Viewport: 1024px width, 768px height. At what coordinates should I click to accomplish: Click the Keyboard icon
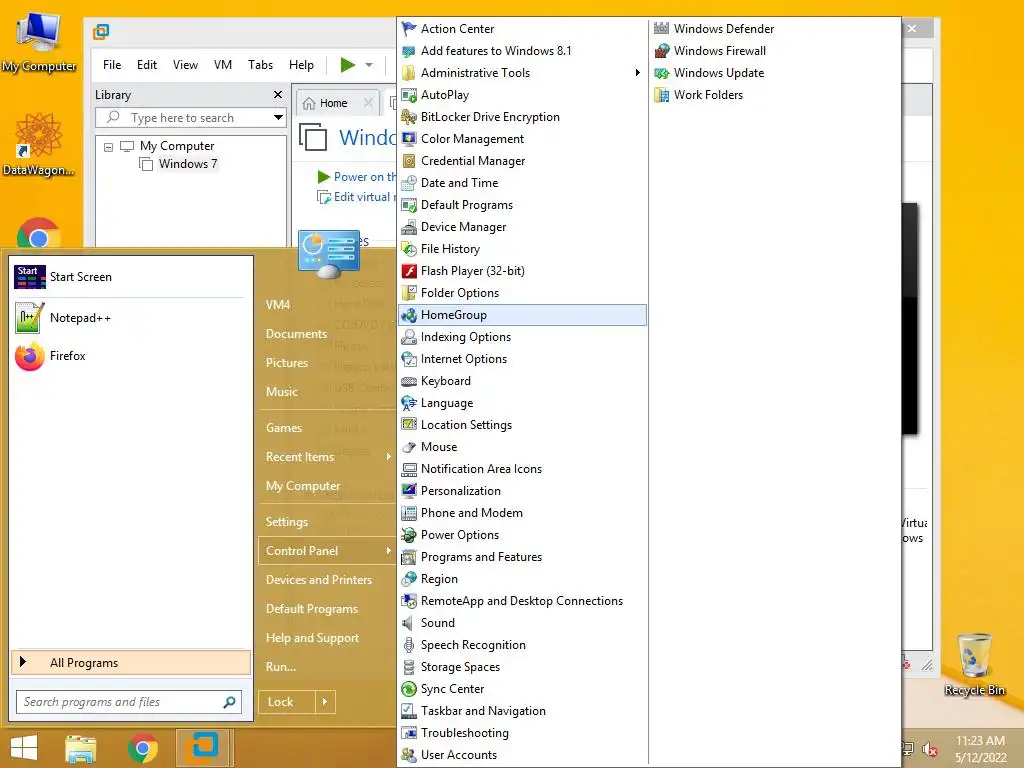(409, 381)
